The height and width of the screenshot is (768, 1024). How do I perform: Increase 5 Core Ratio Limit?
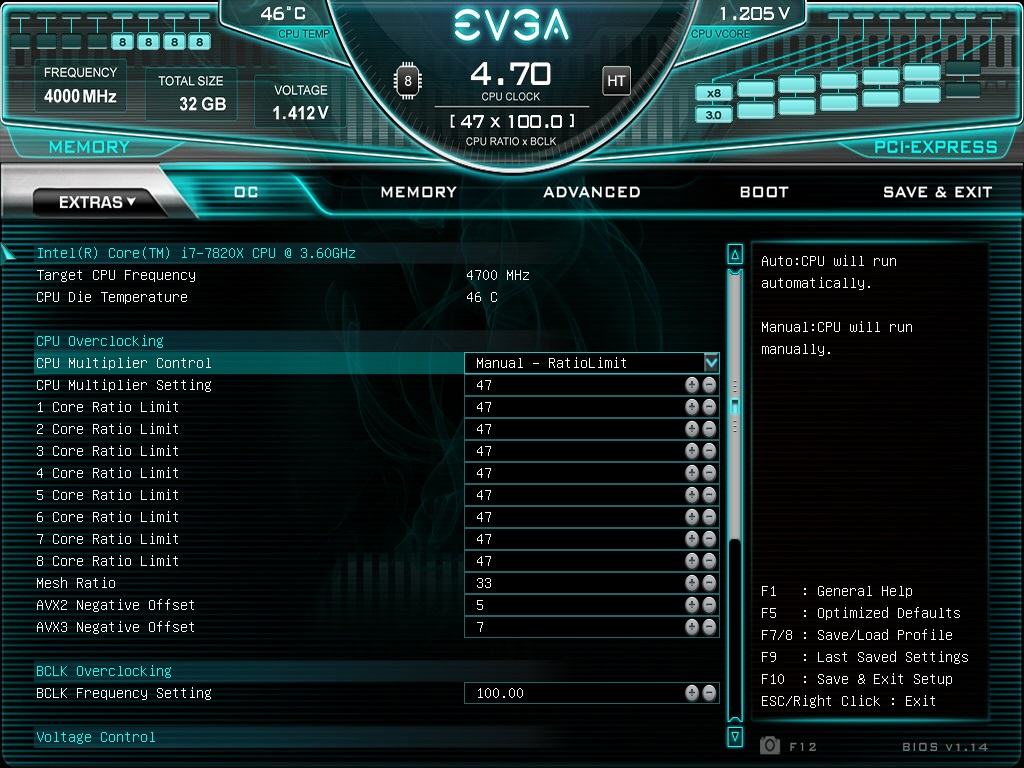692,495
